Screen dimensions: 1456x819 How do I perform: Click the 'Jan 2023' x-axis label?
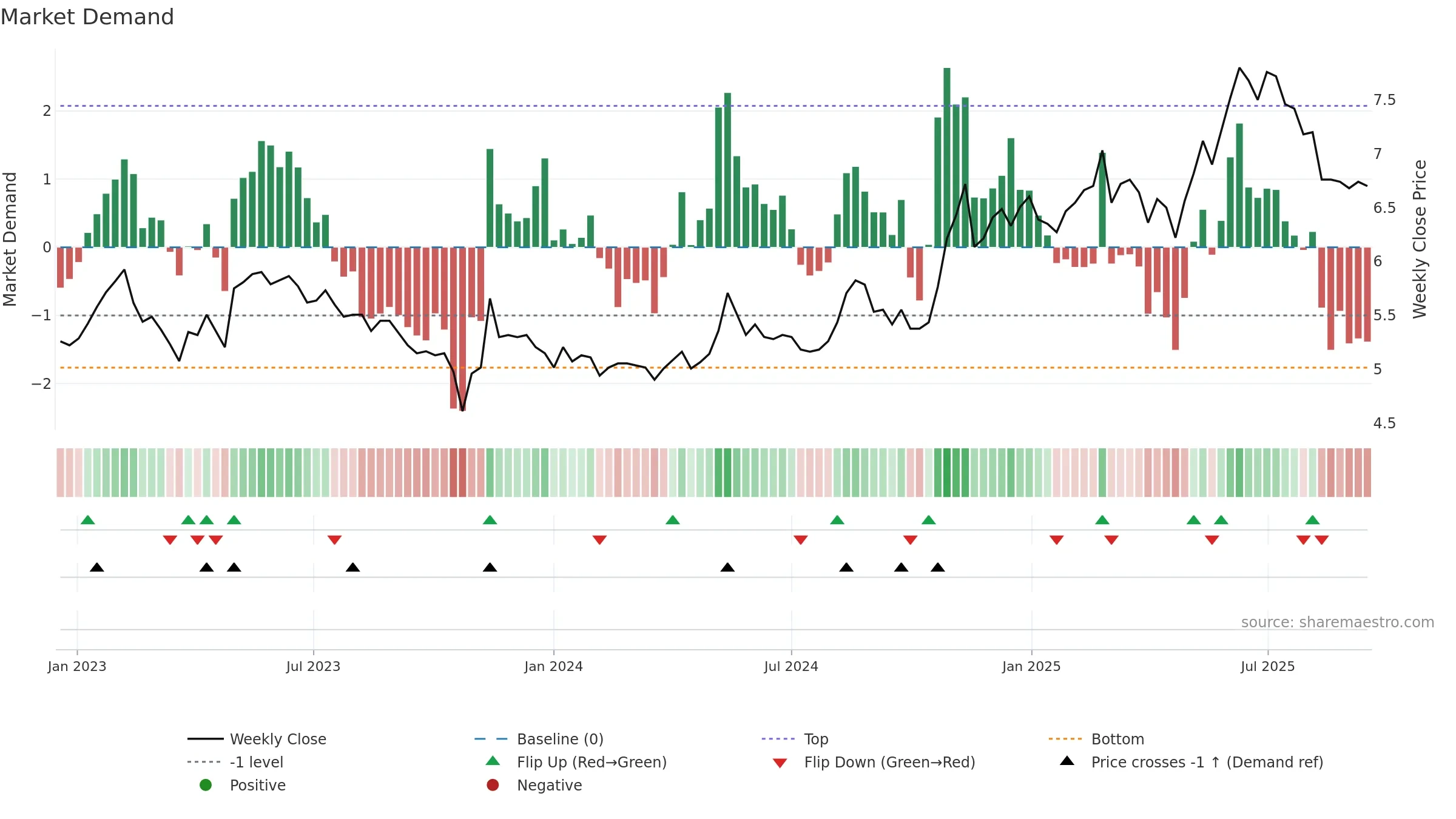click(77, 667)
